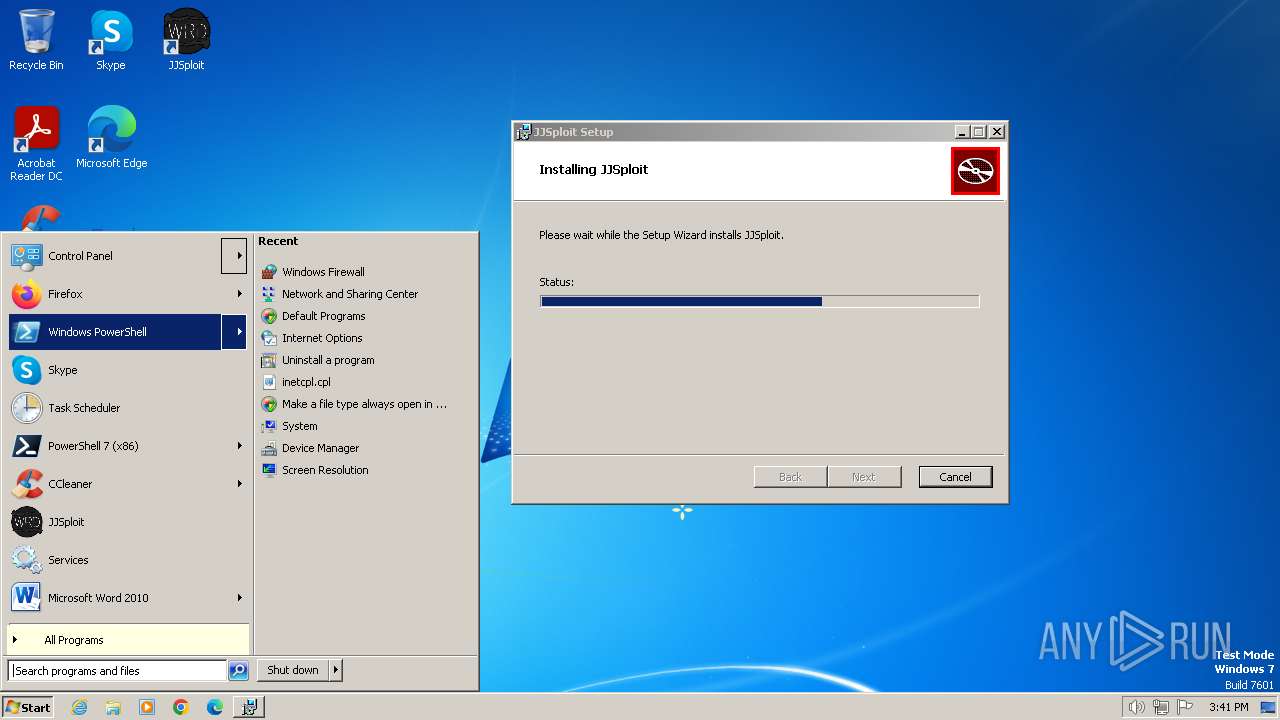Open Control Panel from the Start menu
1280x720 pixels.
[115, 256]
